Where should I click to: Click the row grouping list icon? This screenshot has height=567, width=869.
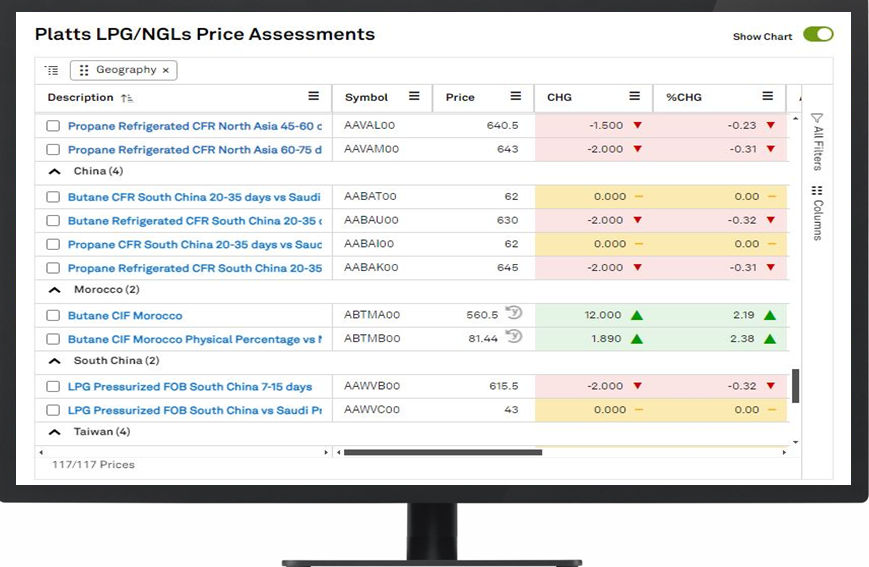coord(52,70)
